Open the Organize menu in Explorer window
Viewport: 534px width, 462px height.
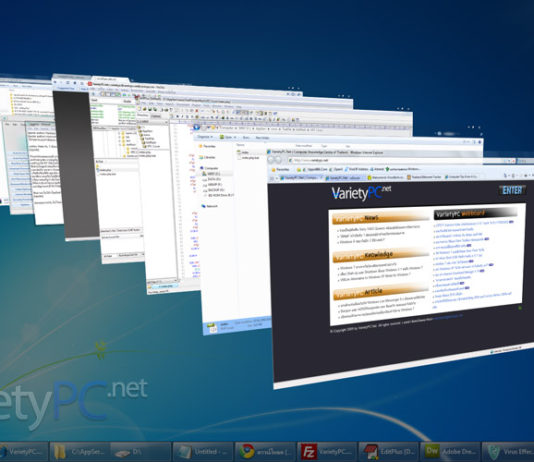pyautogui.click(x=205, y=137)
